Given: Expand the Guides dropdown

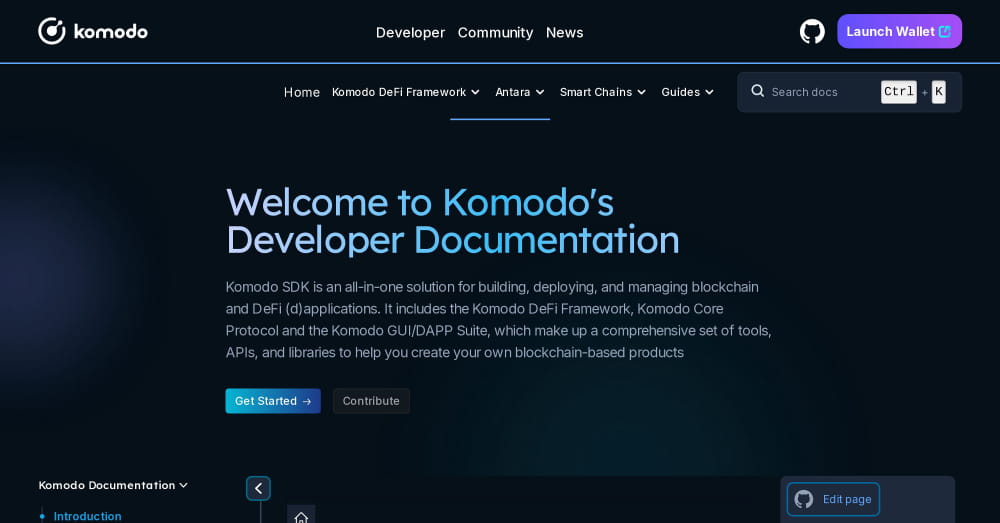Looking at the screenshot, I should click(x=688, y=92).
